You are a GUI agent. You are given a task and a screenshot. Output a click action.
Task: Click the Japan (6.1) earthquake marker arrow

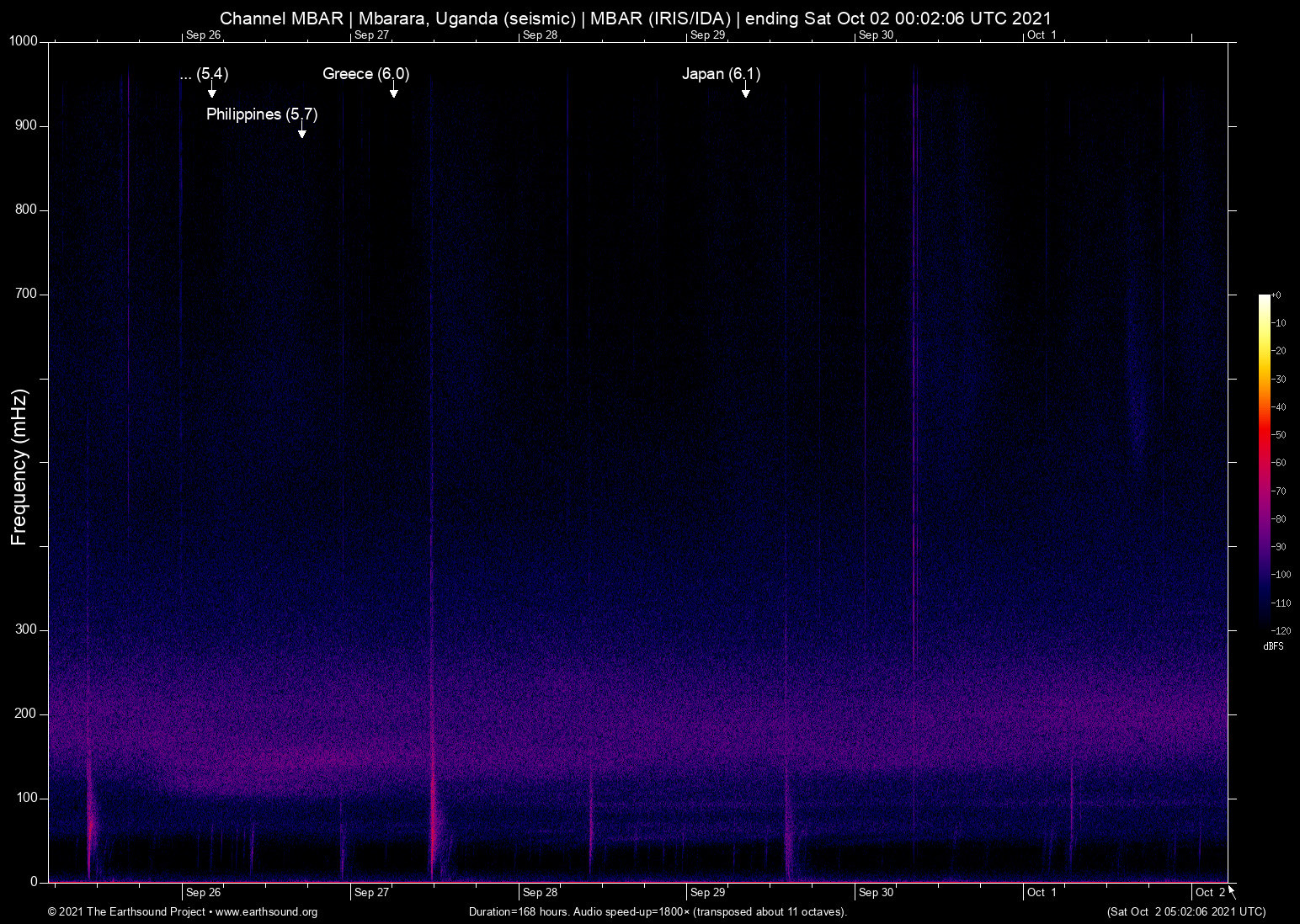tap(745, 91)
